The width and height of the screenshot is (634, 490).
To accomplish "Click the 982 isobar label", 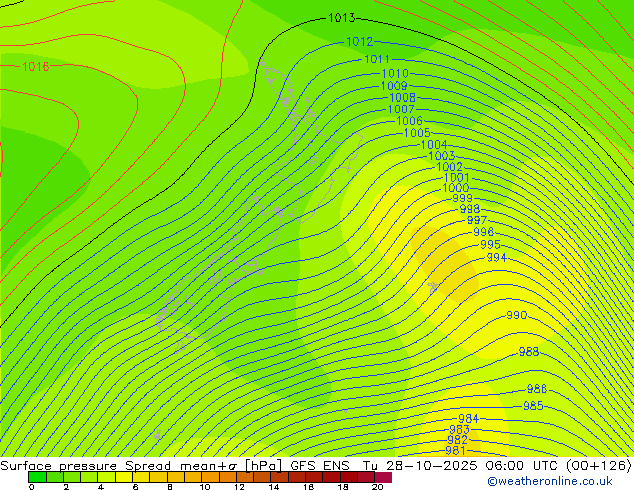I will [457, 440].
